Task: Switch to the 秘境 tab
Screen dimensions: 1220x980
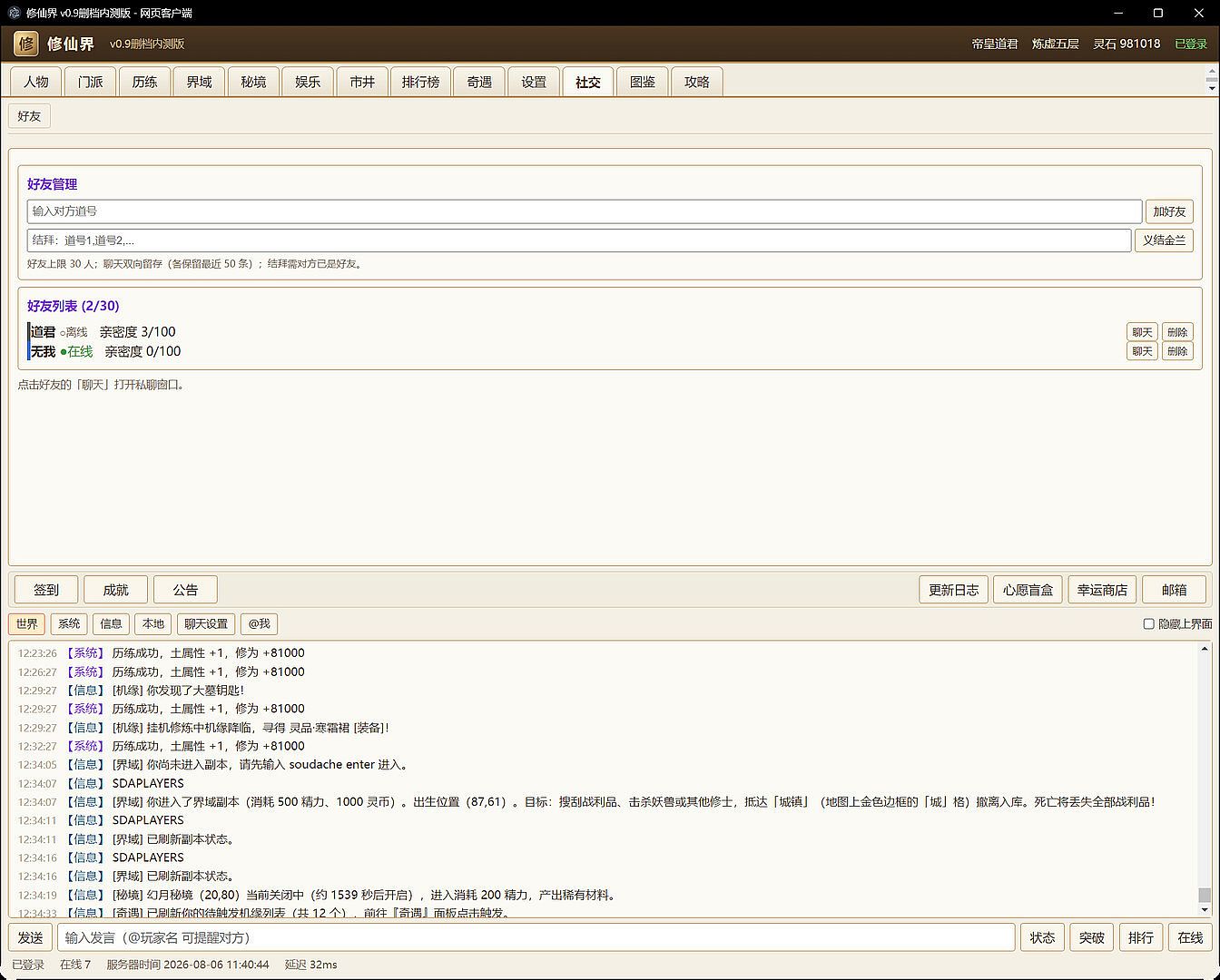Action: pyautogui.click(x=253, y=82)
